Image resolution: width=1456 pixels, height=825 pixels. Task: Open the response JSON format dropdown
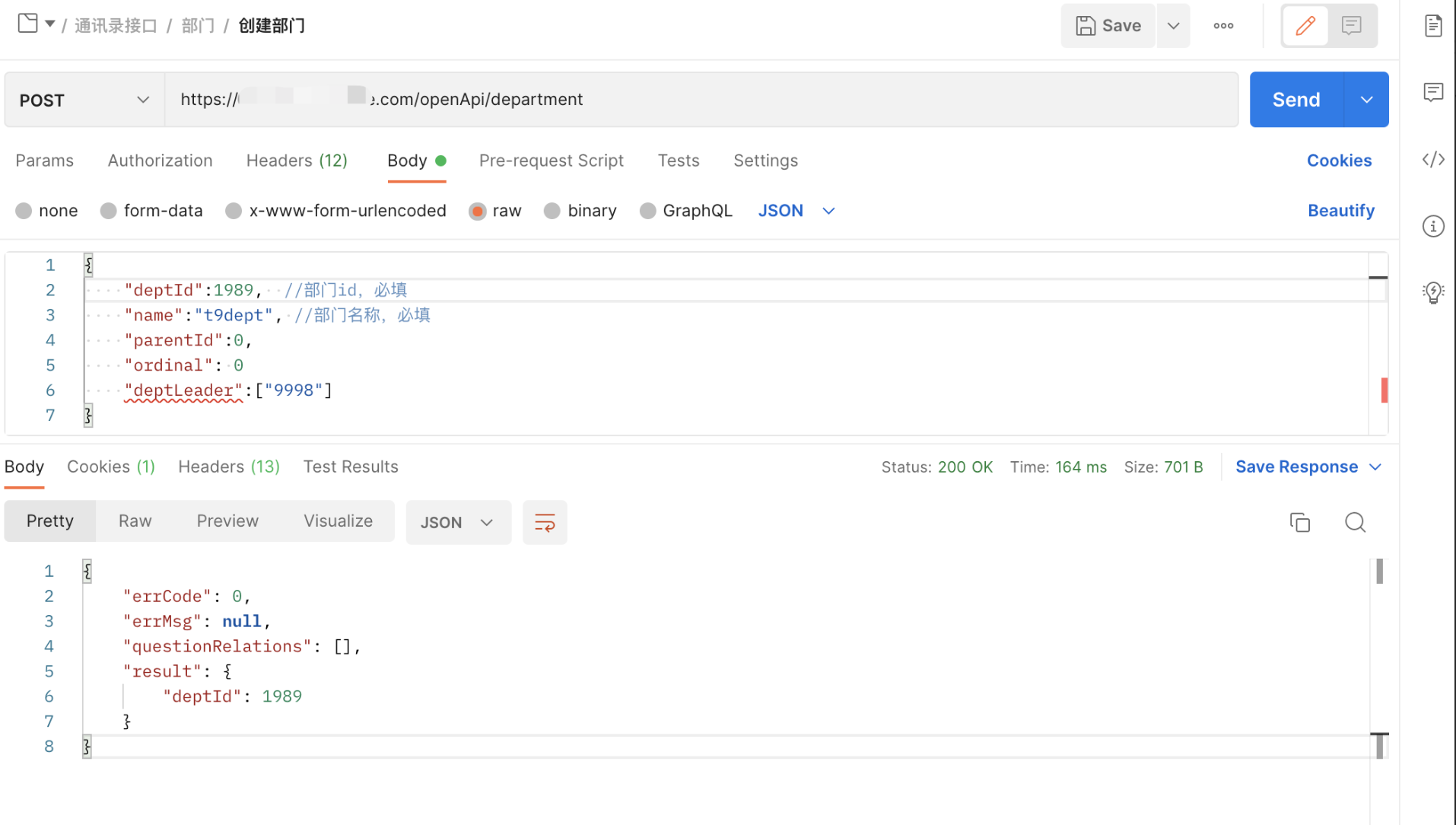pos(458,522)
